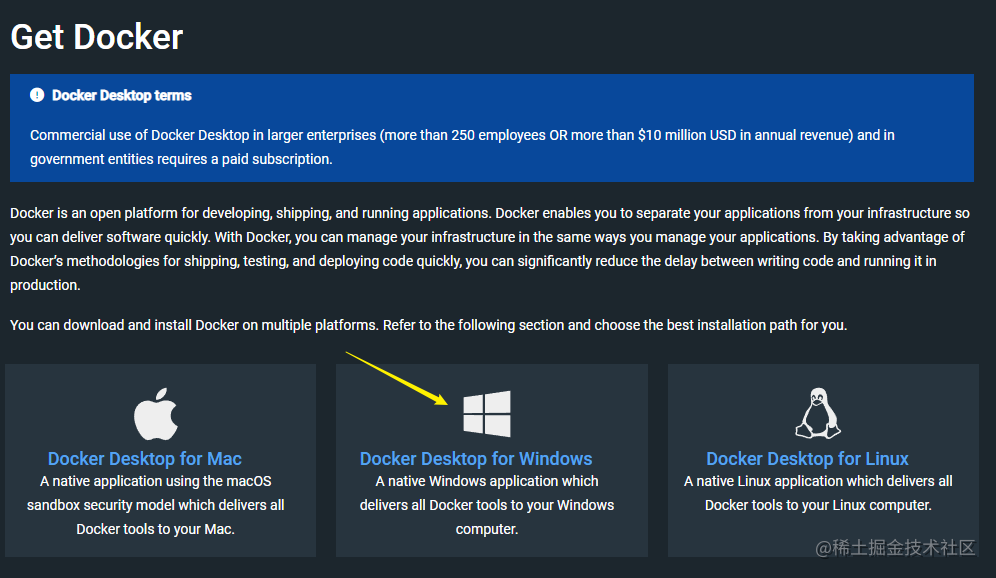This screenshot has height=578, width=996.
Task: Click the Docker Desktop terms bold title text
Action: 122,95
